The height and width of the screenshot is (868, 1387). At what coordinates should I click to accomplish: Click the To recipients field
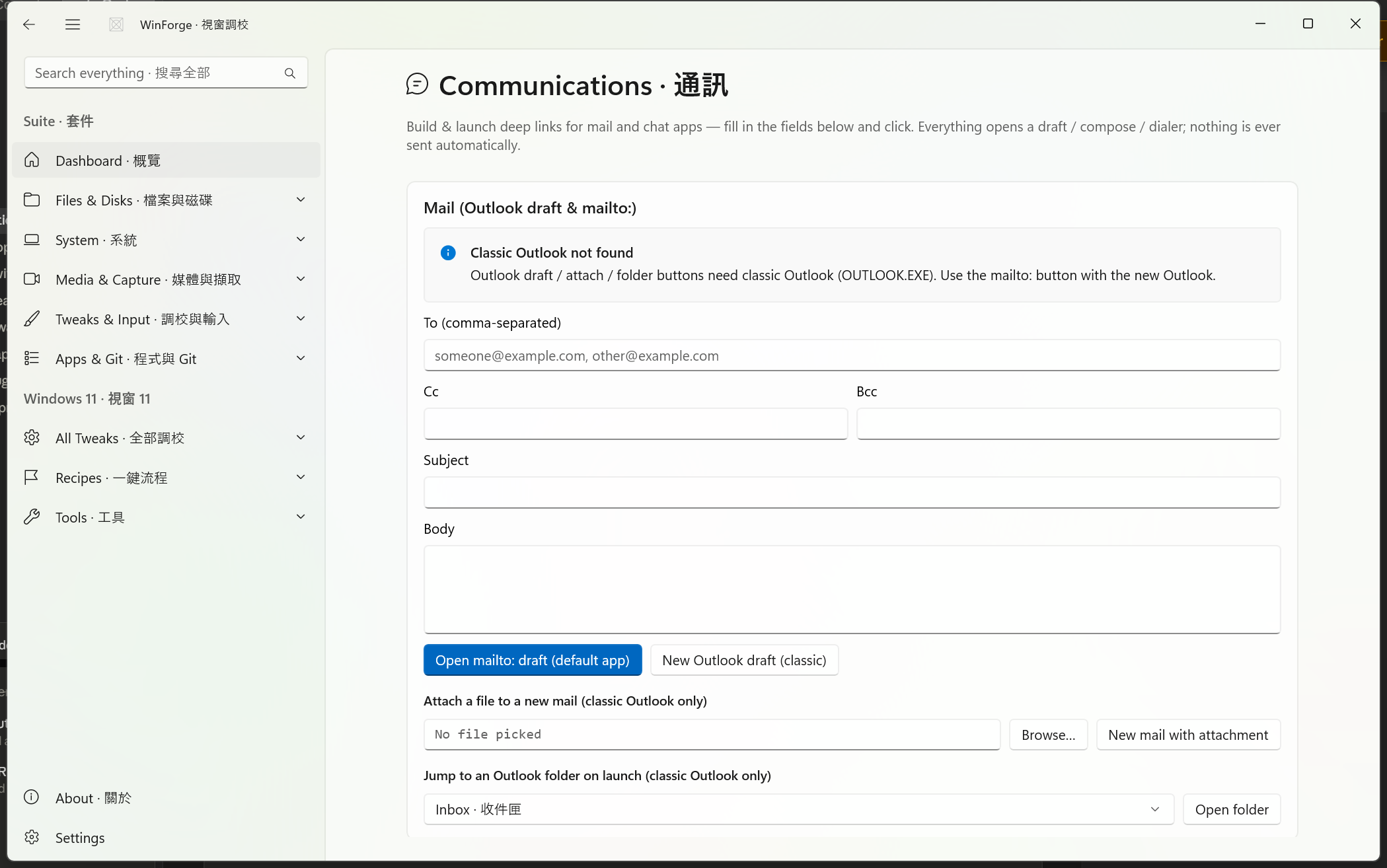[x=852, y=355]
